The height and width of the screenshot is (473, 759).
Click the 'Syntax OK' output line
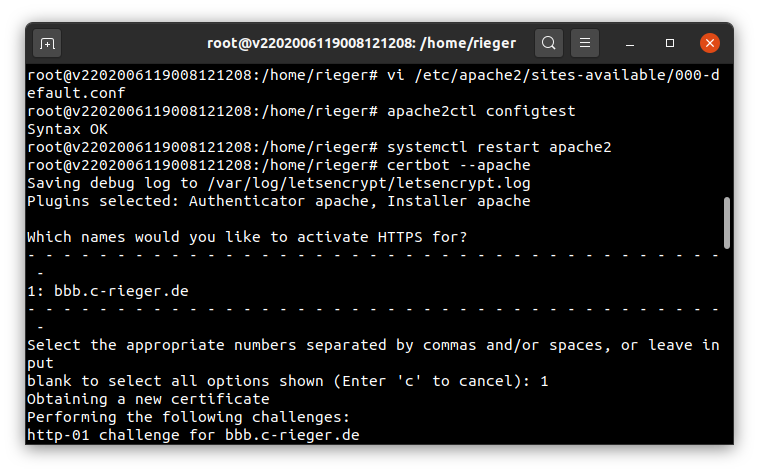67,129
